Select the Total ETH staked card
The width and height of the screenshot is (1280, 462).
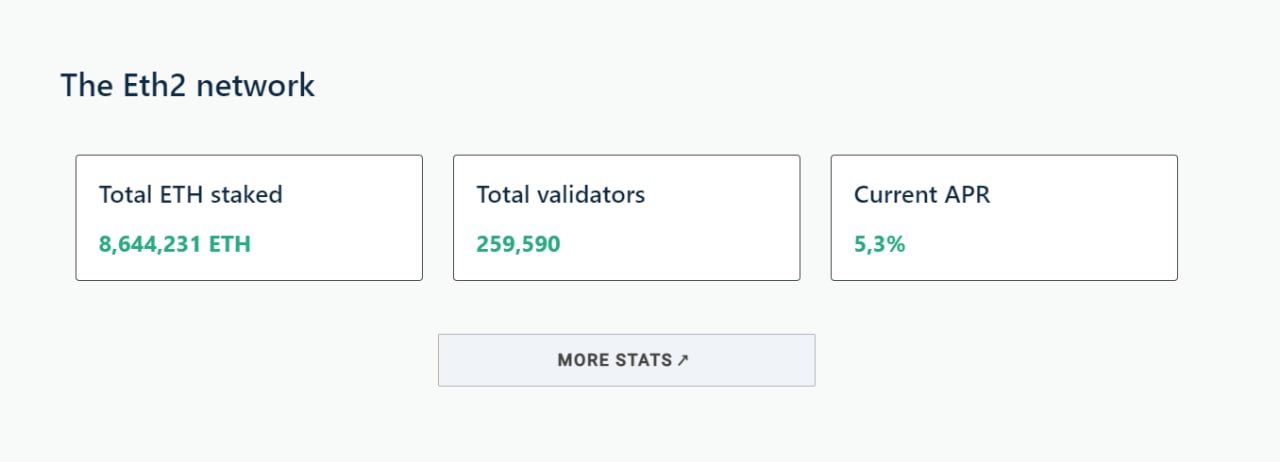[x=249, y=218]
